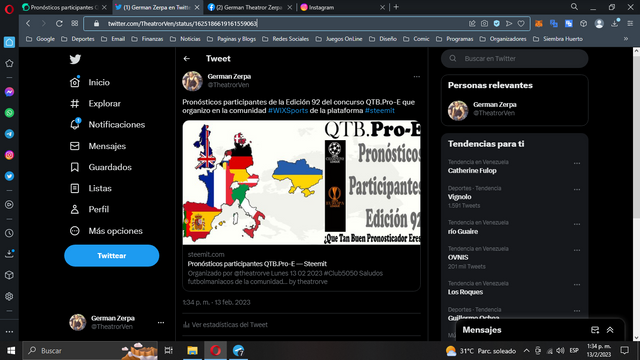Open Windows Start menu
The image size is (640, 360).
click(x=11, y=351)
